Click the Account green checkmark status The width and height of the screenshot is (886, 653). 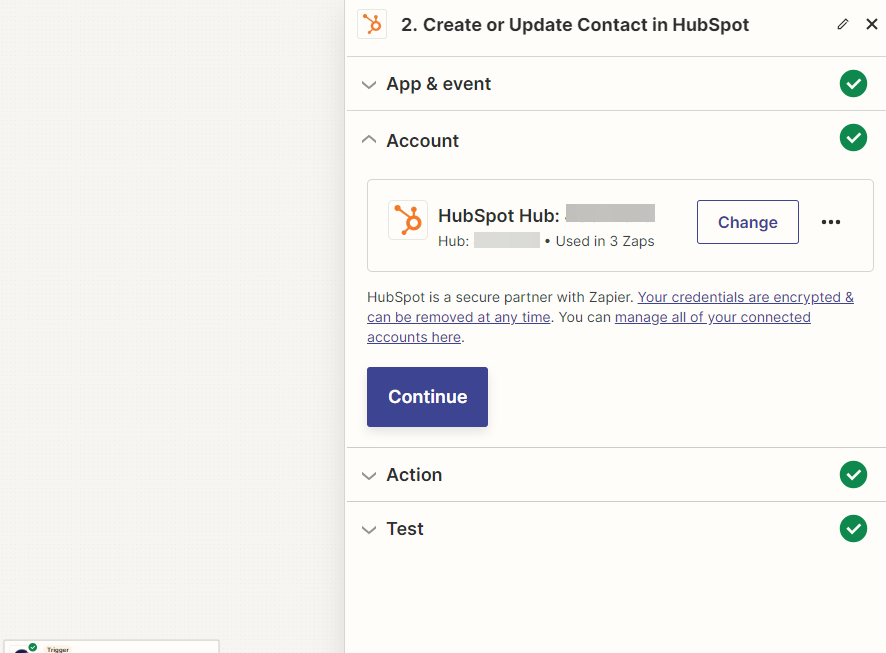click(x=853, y=138)
